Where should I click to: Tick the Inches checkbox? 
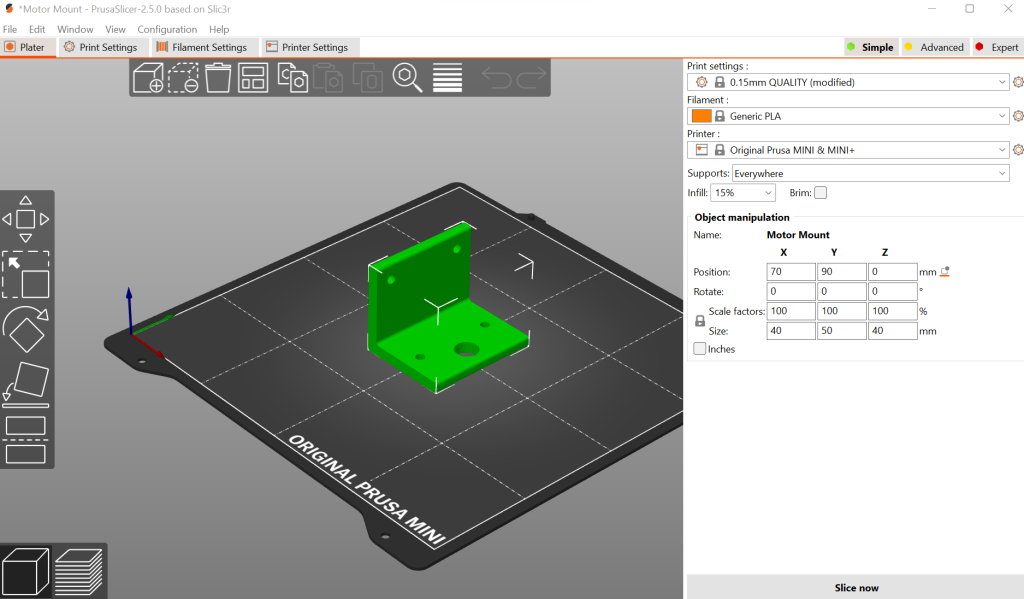point(699,349)
